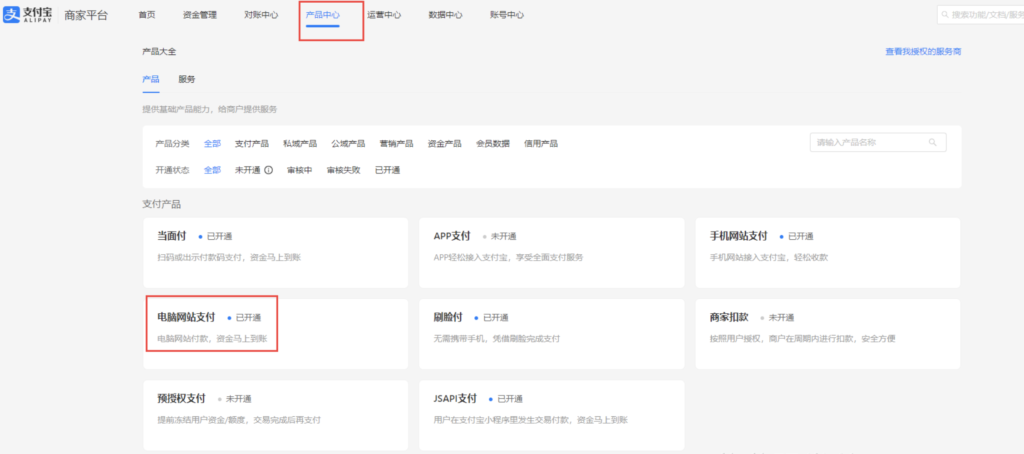This screenshot has height=454, width=1024.
Task: Filter status by 未开通
Action: (248, 170)
